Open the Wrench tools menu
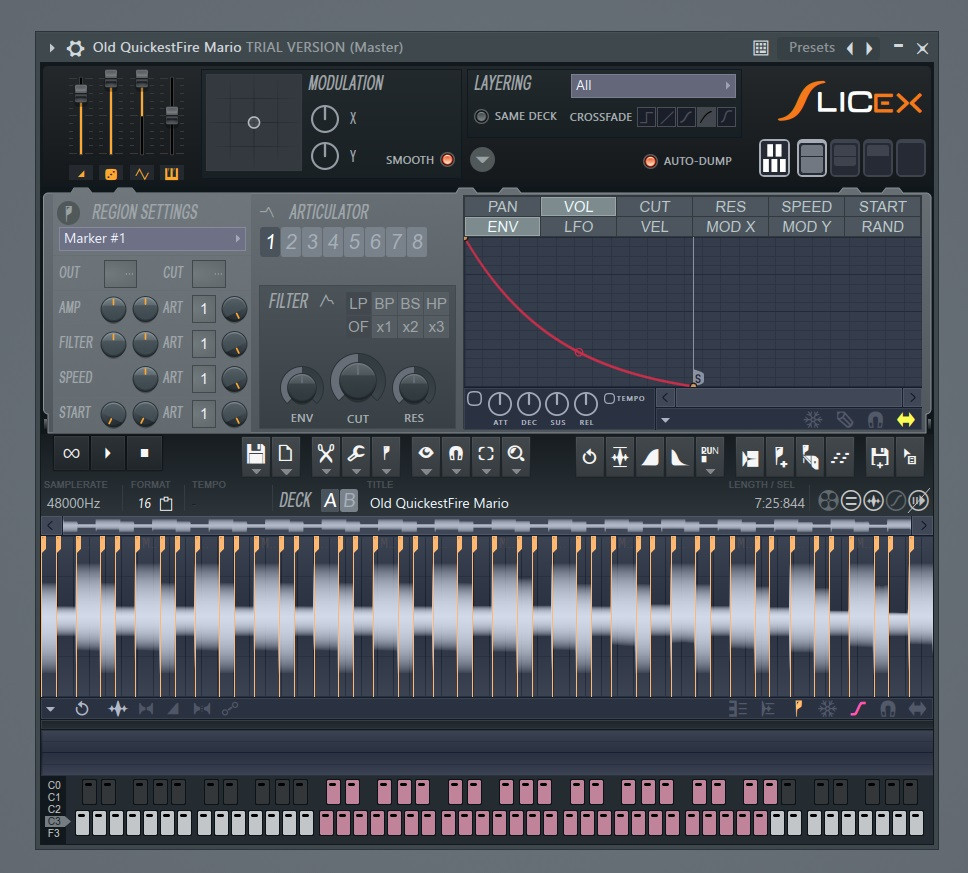This screenshot has height=873, width=968. [355, 451]
